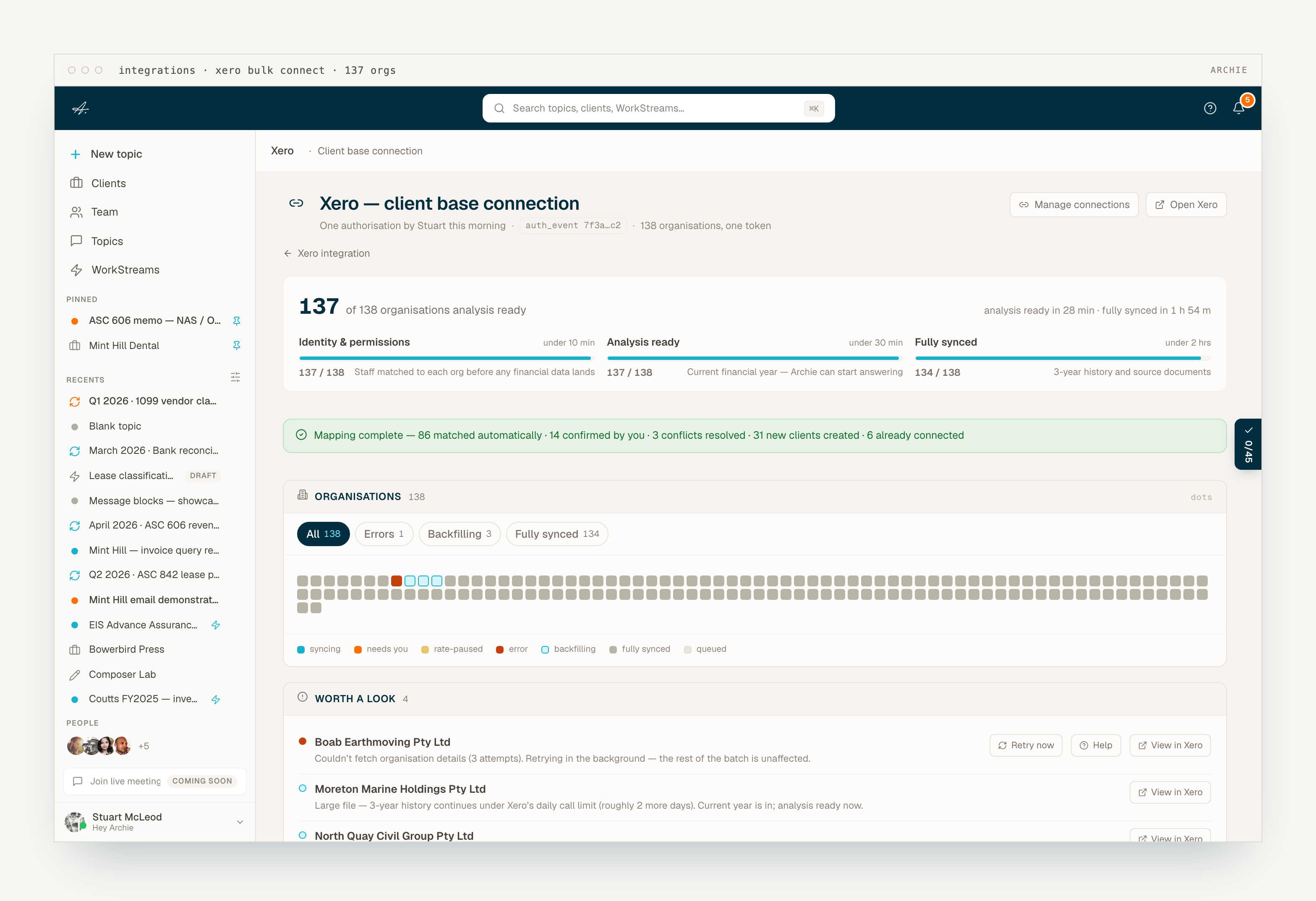This screenshot has width=1316, height=901.
Task: Click the syncing legend item
Action: coord(319,649)
